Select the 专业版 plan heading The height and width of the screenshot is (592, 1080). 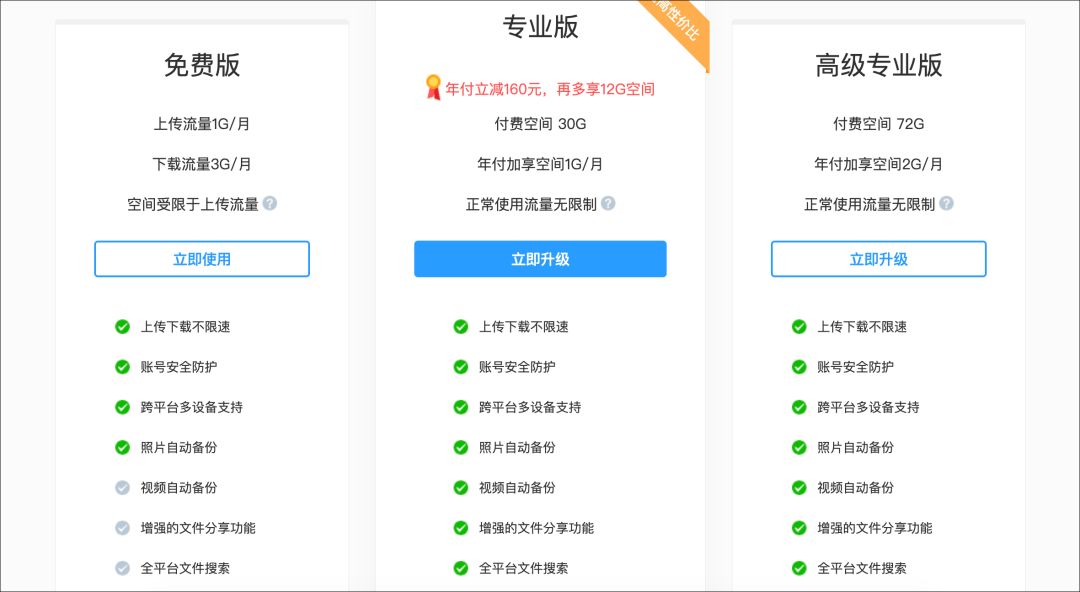pyautogui.click(x=540, y=27)
